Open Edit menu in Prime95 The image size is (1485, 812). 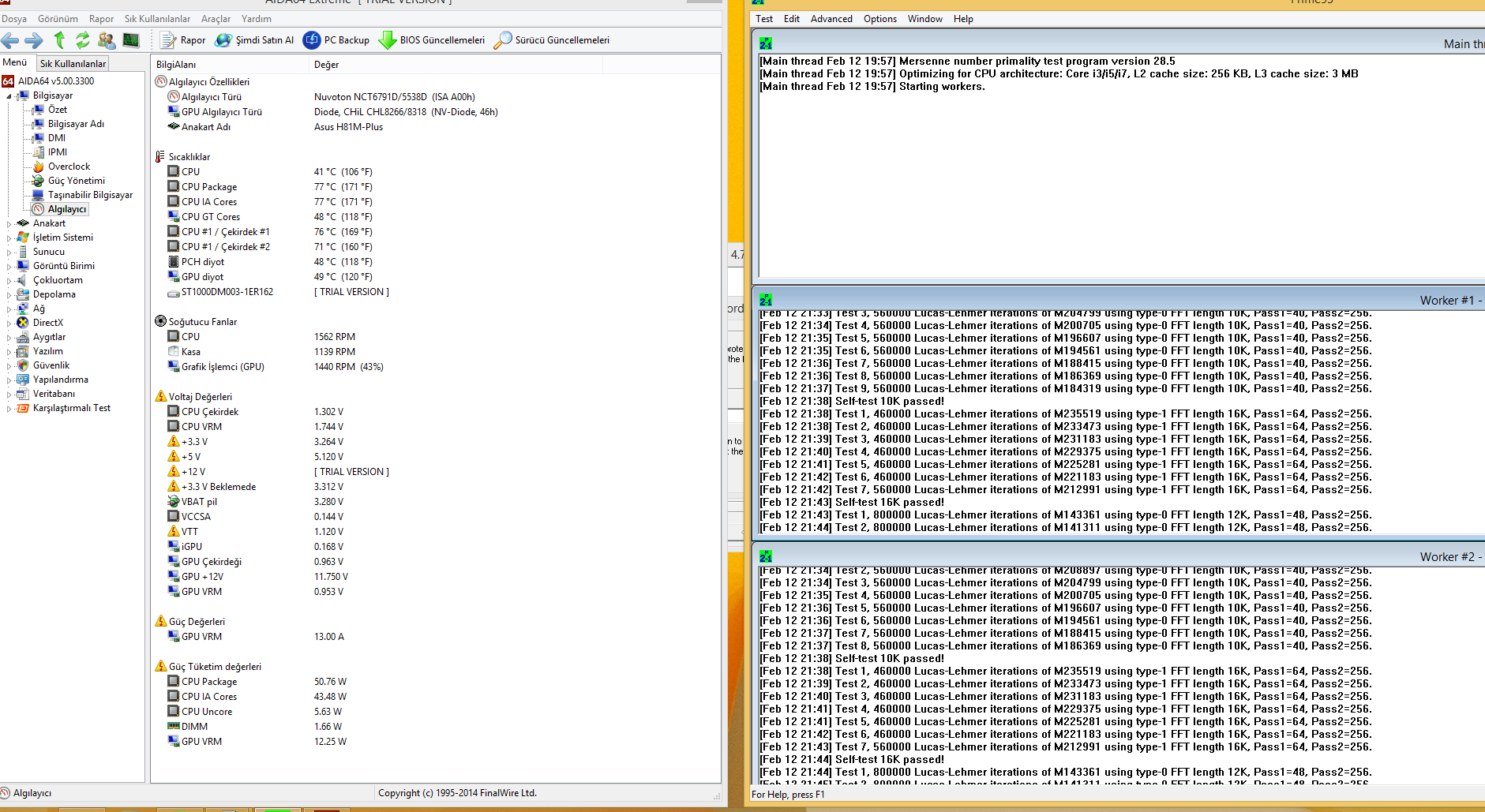[x=792, y=19]
